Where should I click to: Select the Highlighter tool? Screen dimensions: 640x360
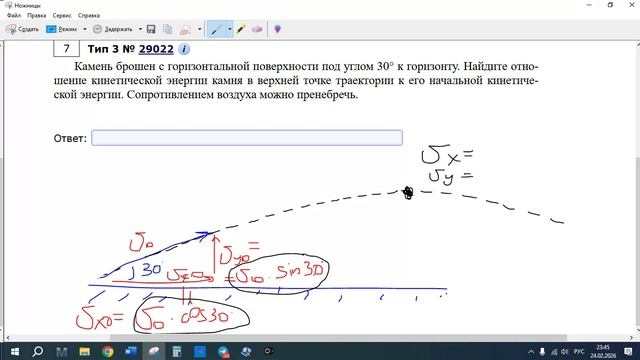(241, 29)
